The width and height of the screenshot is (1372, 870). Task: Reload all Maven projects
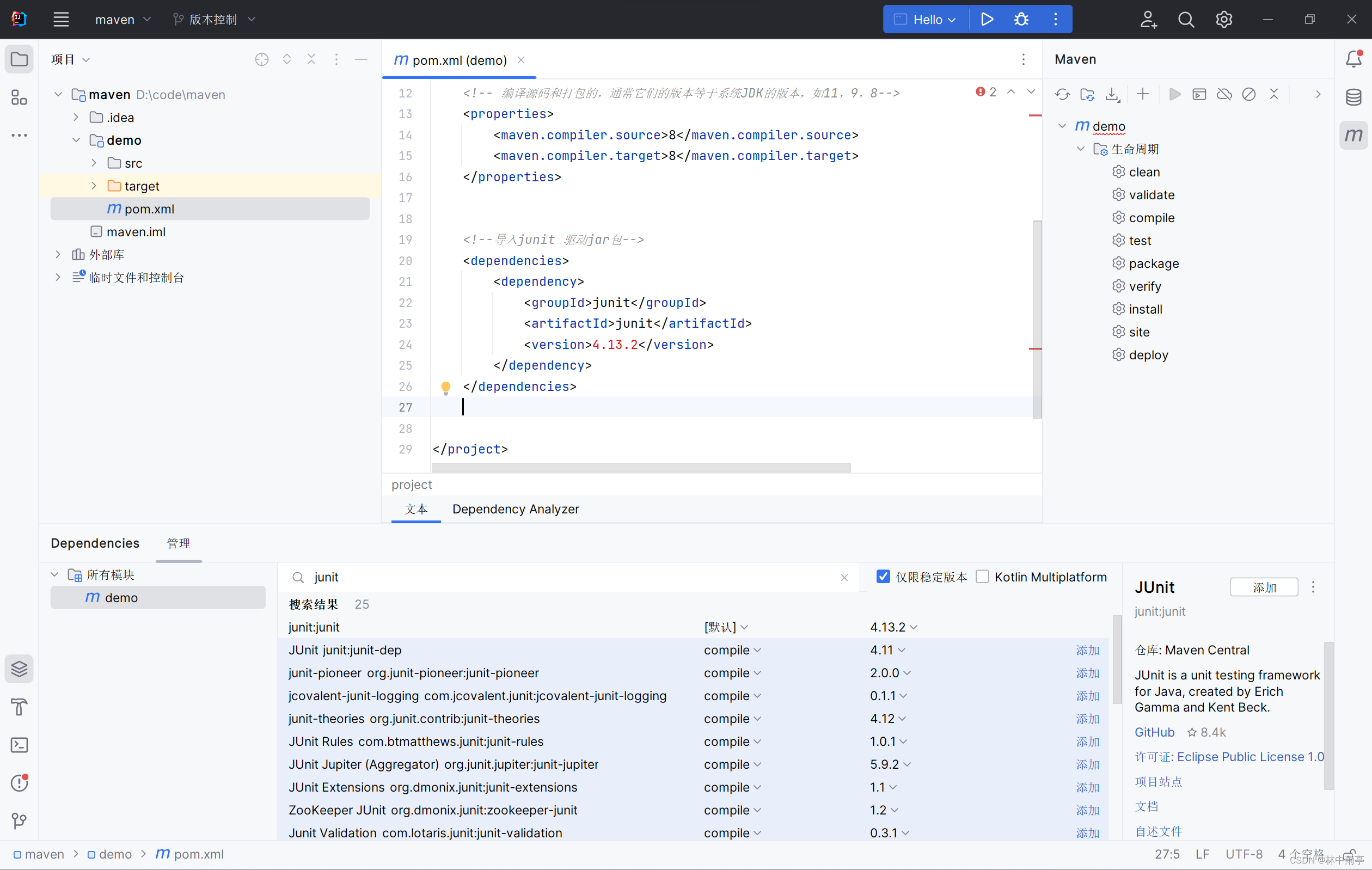1062,94
